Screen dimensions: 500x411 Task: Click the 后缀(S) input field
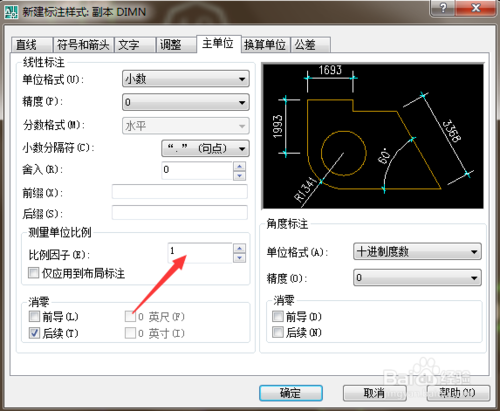point(180,213)
